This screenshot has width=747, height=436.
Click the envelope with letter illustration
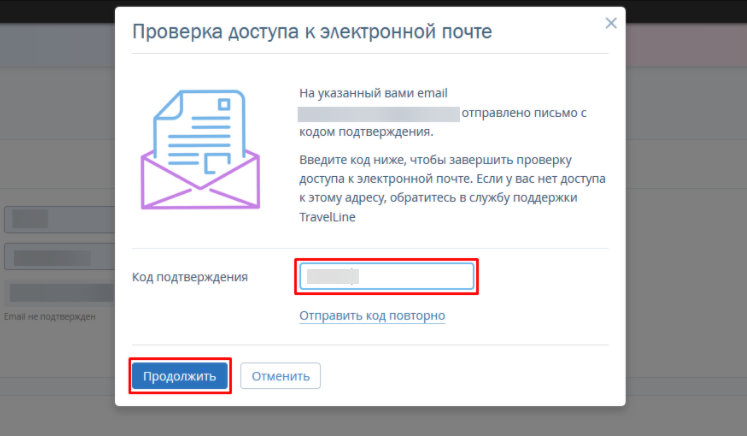coord(200,149)
